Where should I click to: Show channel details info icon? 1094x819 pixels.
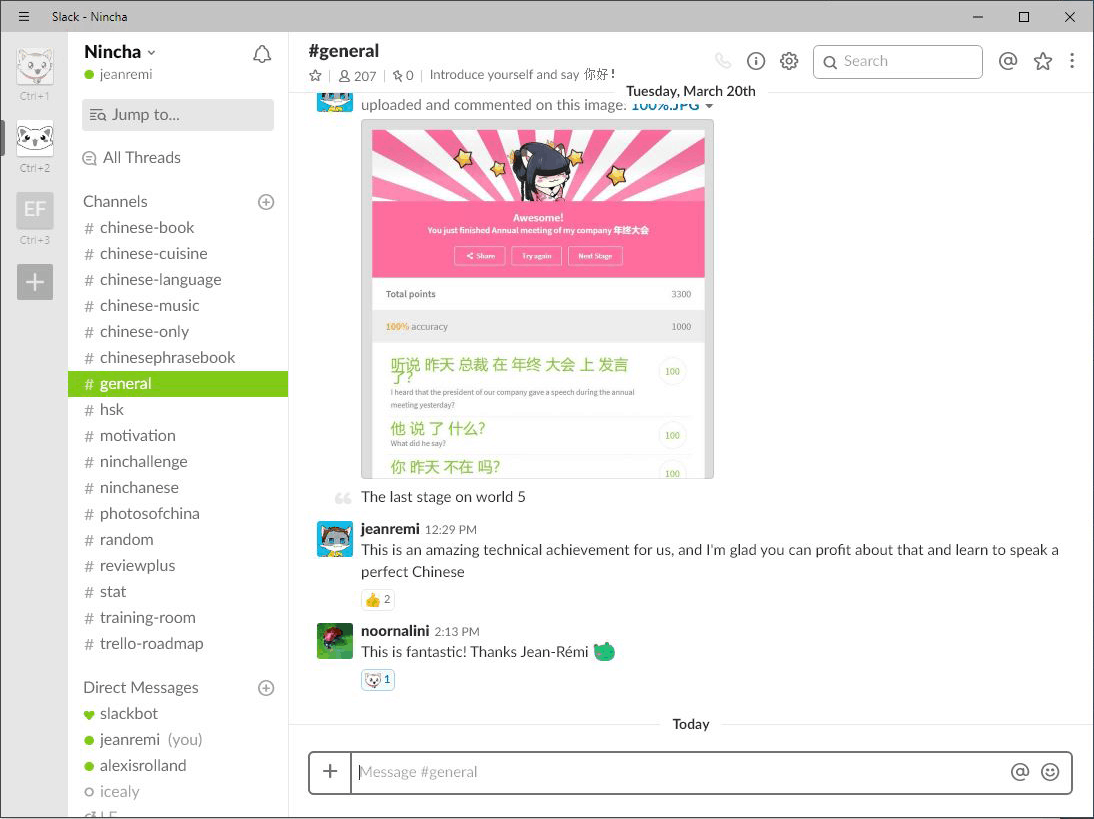point(756,61)
